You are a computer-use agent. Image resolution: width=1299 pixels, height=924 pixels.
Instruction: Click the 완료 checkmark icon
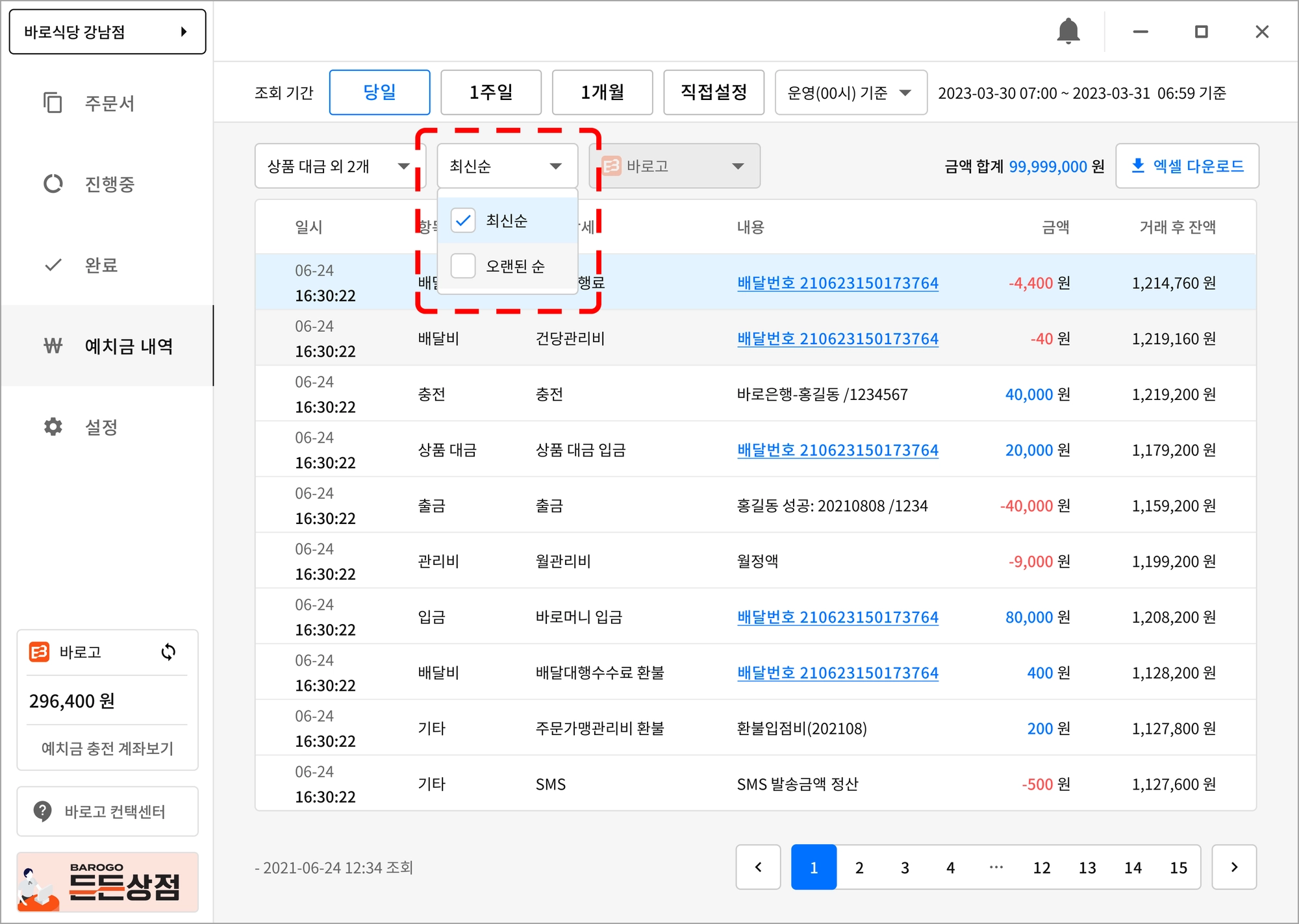pos(53,265)
